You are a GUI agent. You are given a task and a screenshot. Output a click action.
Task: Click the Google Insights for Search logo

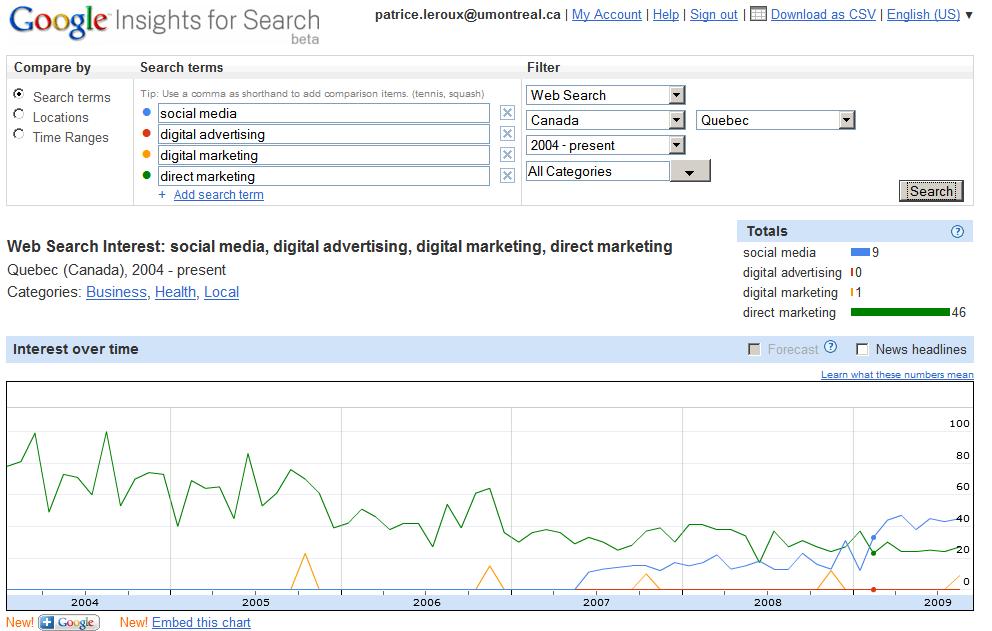pos(164,24)
